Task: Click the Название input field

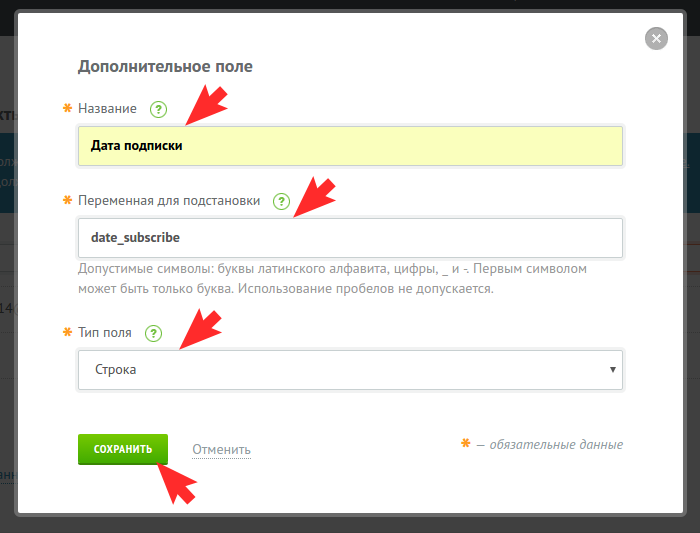Action: pyautogui.click(x=350, y=146)
